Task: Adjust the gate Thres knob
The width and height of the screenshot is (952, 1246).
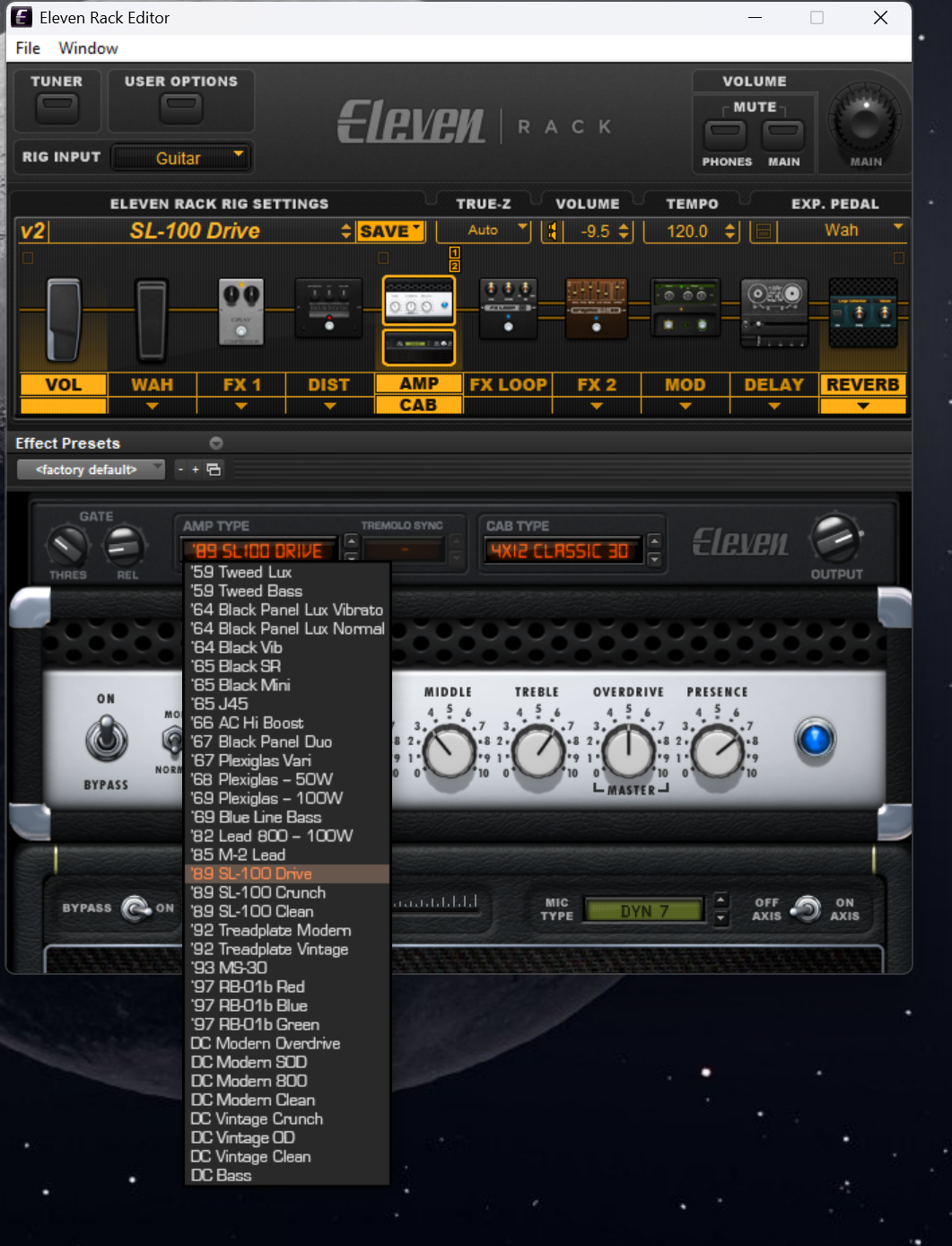Action: coord(68,547)
